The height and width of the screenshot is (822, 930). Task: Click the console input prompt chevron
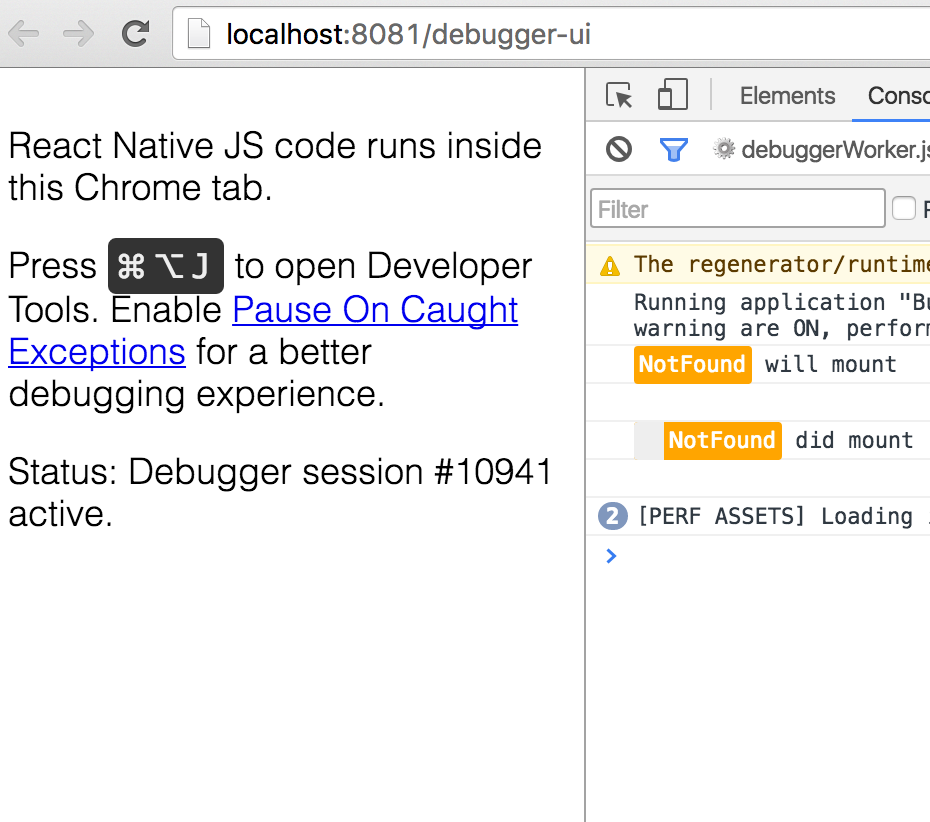click(x=611, y=556)
